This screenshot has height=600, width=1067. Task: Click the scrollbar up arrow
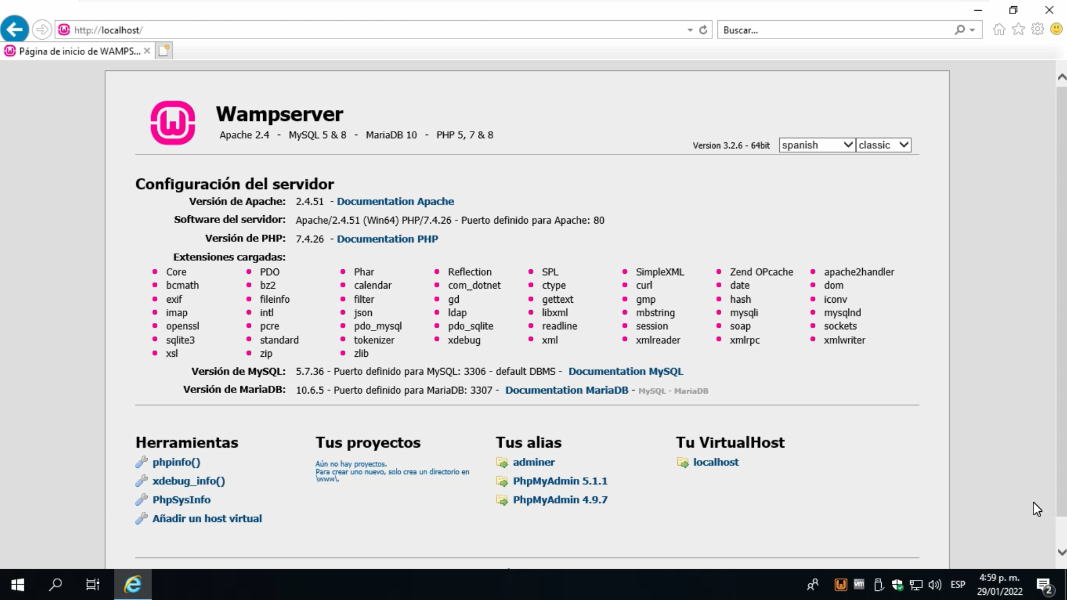click(1062, 77)
